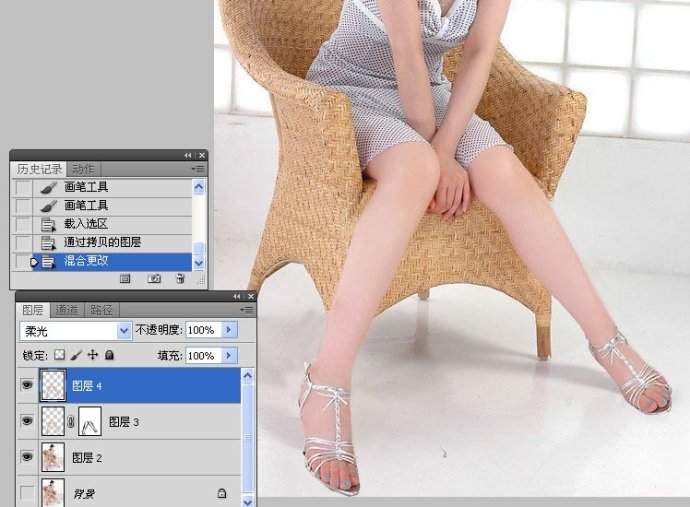The height and width of the screenshot is (507, 690).
Task: Switch to the 路径 tab
Action: pyautogui.click(x=101, y=310)
